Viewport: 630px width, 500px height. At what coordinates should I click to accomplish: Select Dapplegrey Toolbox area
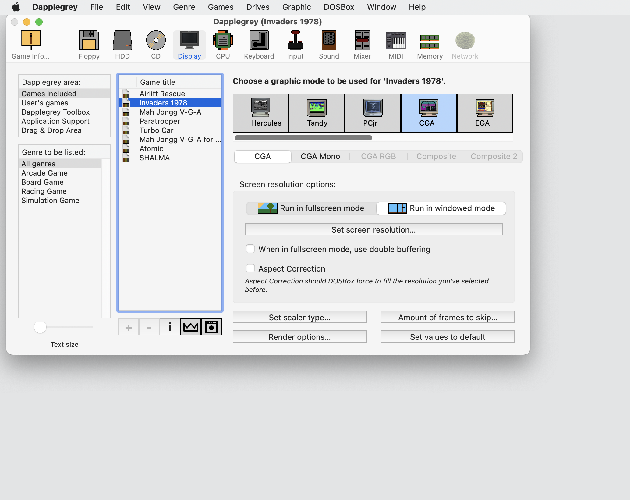64,112
